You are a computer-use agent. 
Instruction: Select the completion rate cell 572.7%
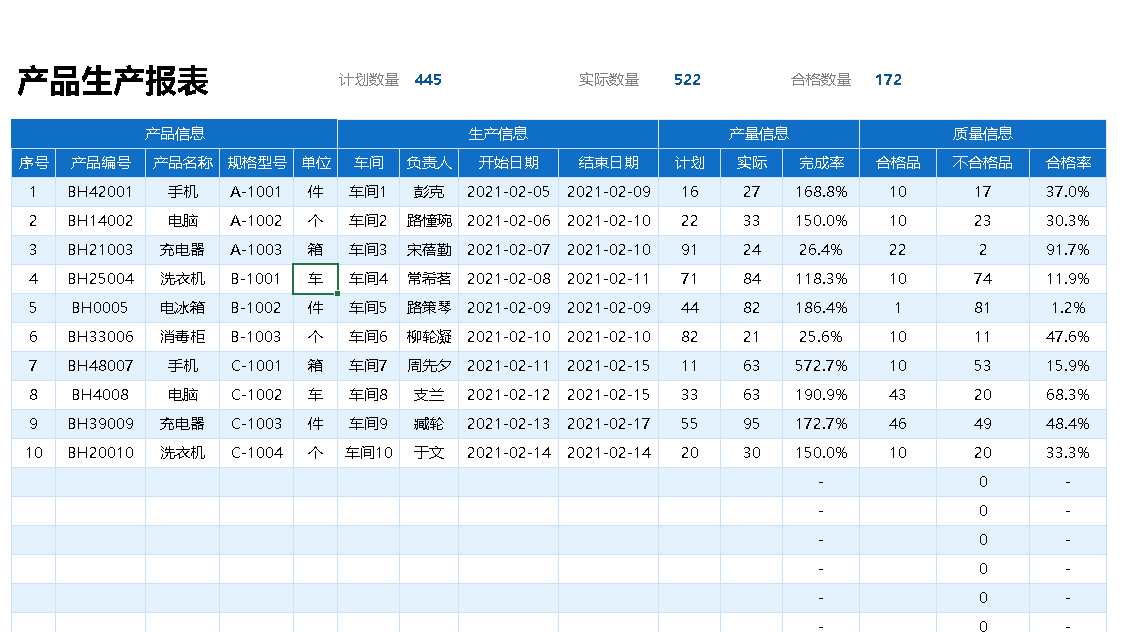coord(821,366)
